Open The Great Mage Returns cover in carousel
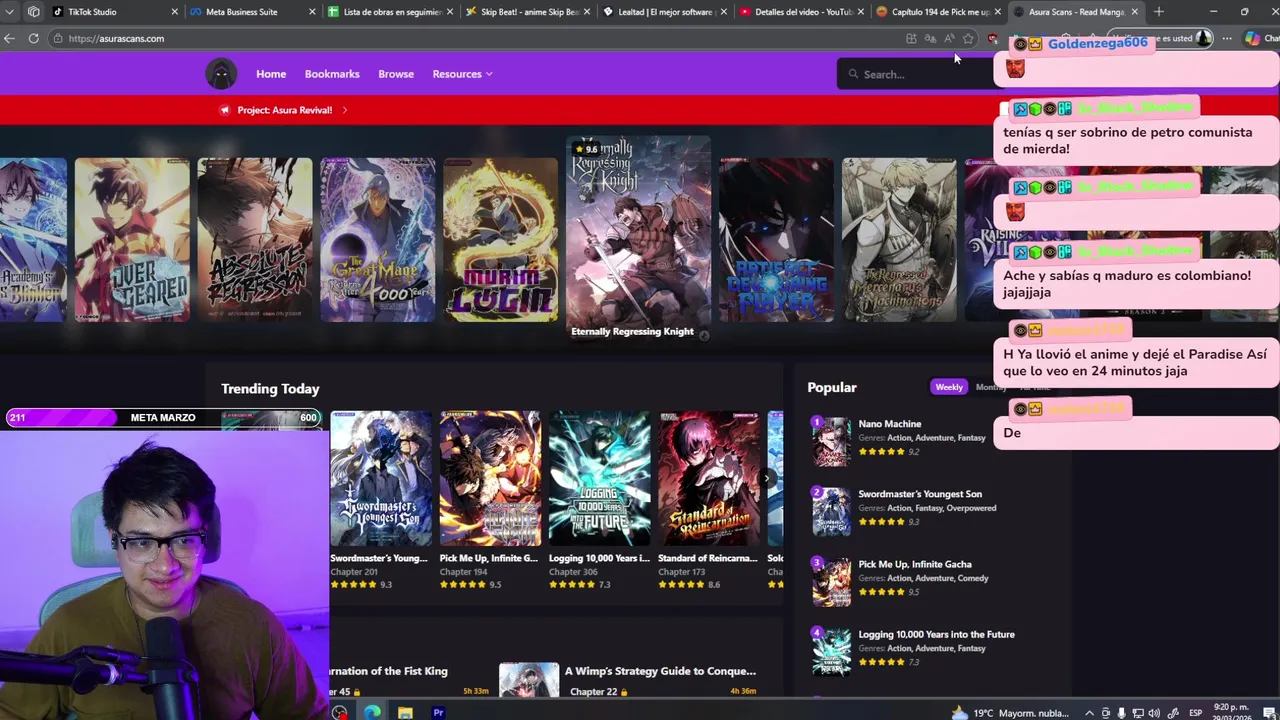1280x720 pixels. [x=378, y=240]
